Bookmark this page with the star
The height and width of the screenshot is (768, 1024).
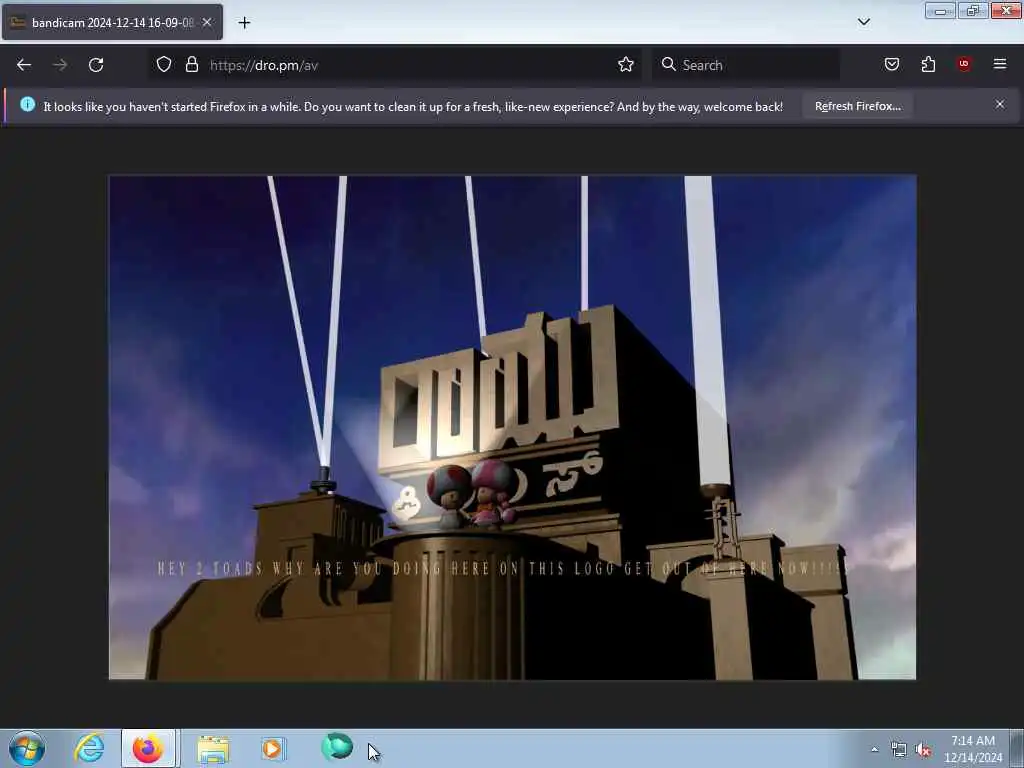pyautogui.click(x=626, y=64)
